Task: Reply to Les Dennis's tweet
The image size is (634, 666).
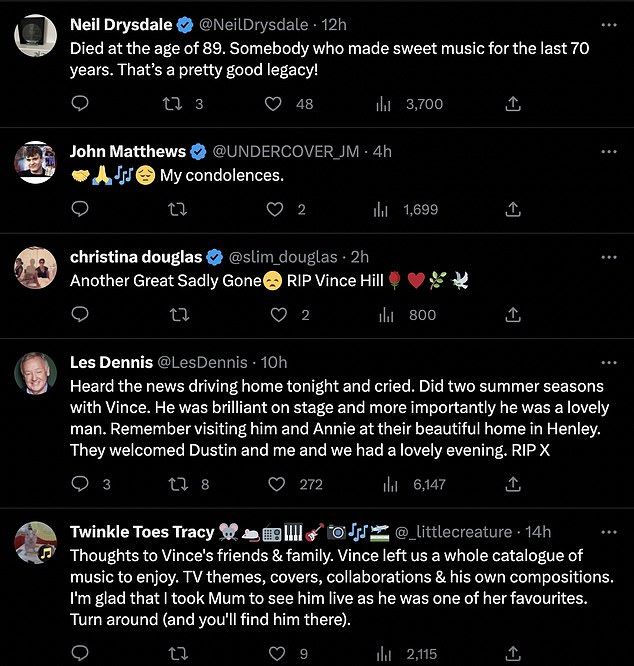Action: pos(81,484)
